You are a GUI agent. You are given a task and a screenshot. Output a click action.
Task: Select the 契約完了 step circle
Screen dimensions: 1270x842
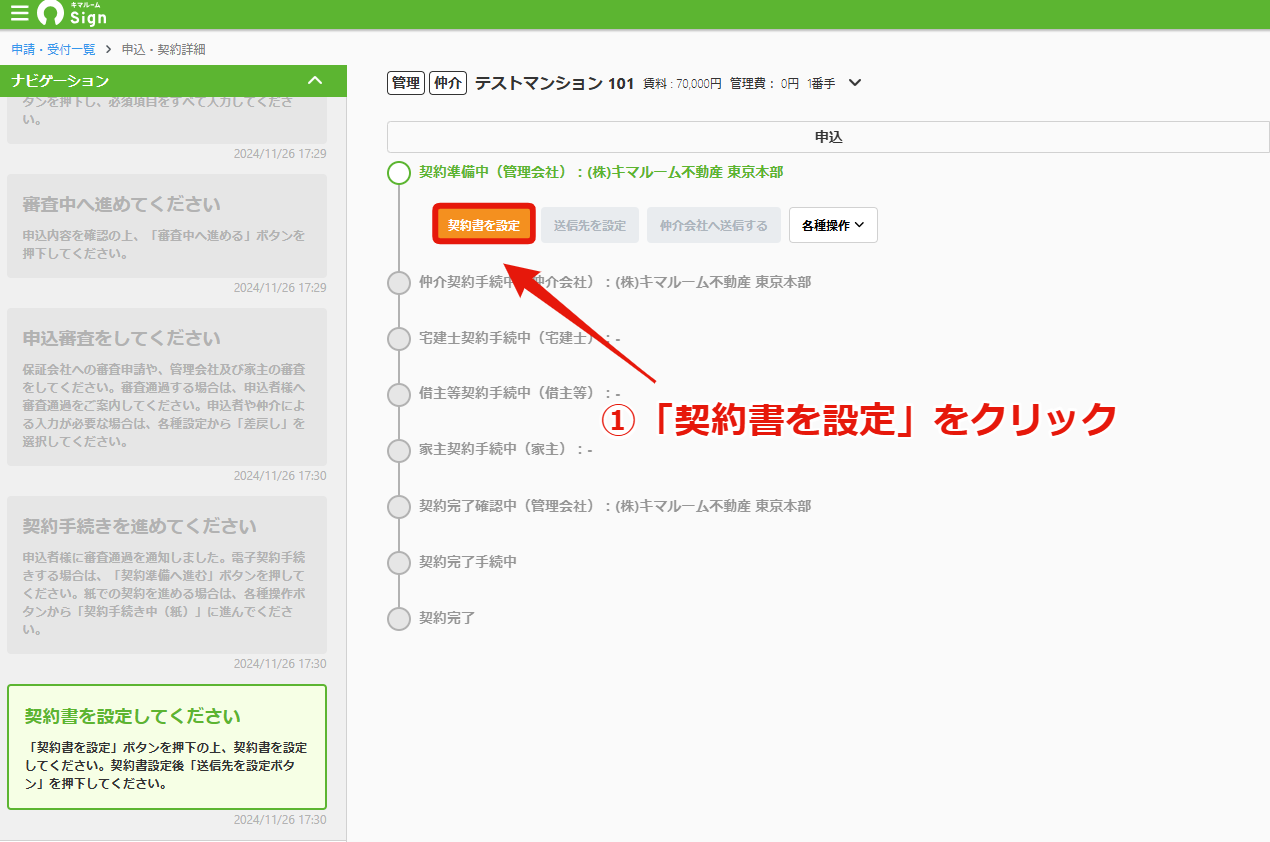click(x=399, y=618)
